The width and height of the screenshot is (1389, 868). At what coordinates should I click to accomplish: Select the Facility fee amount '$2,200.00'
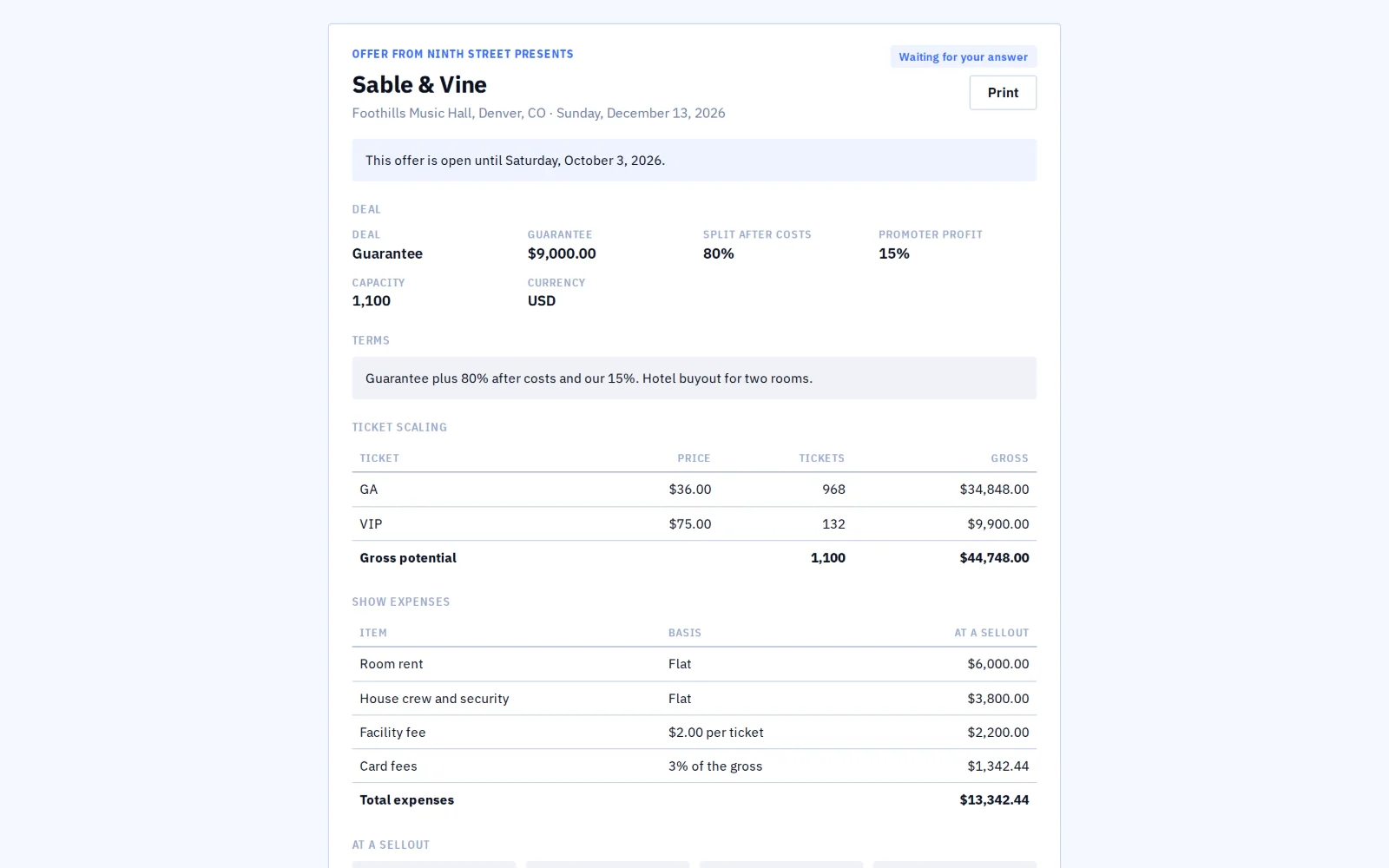(x=998, y=733)
